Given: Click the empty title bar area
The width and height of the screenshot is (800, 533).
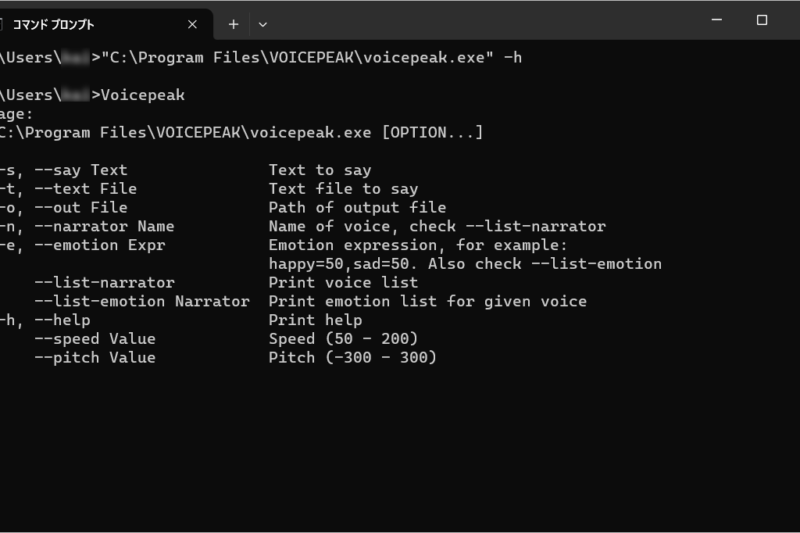Looking at the screenshot, I should [480, 20].
